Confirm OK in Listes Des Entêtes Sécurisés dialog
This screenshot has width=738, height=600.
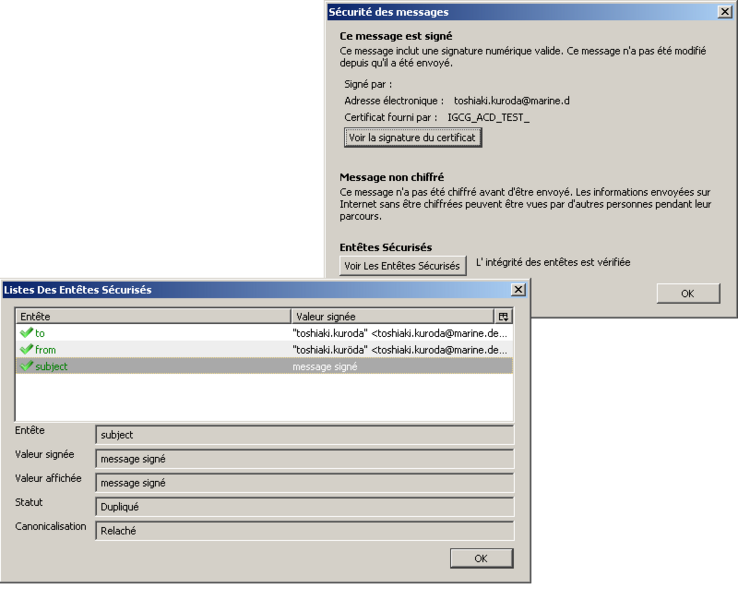point(481,558)
